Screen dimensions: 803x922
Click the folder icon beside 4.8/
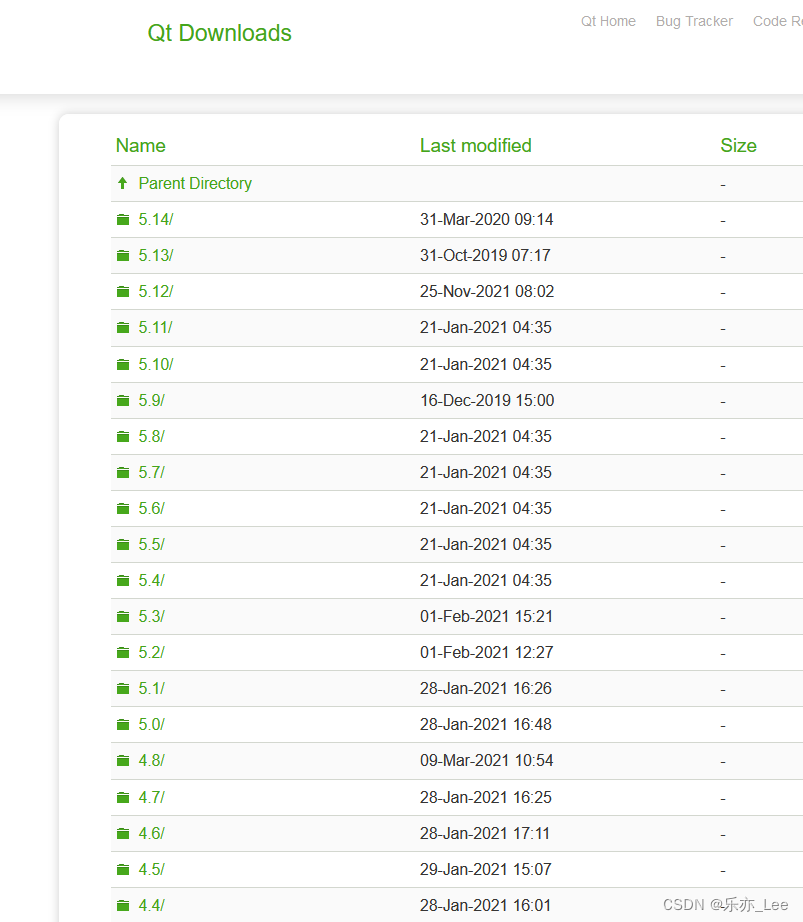(x=123, y=760)
